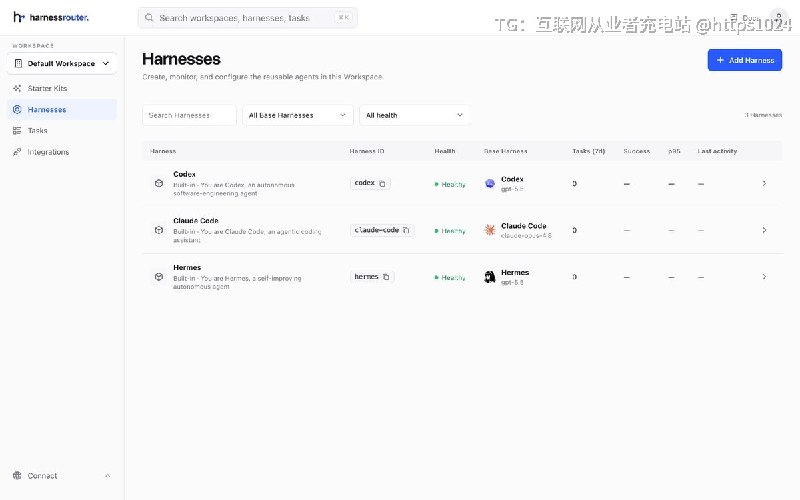Click the Codex base harness logo
The height and width of the screenshot is (500, 800).
[490, 184]
